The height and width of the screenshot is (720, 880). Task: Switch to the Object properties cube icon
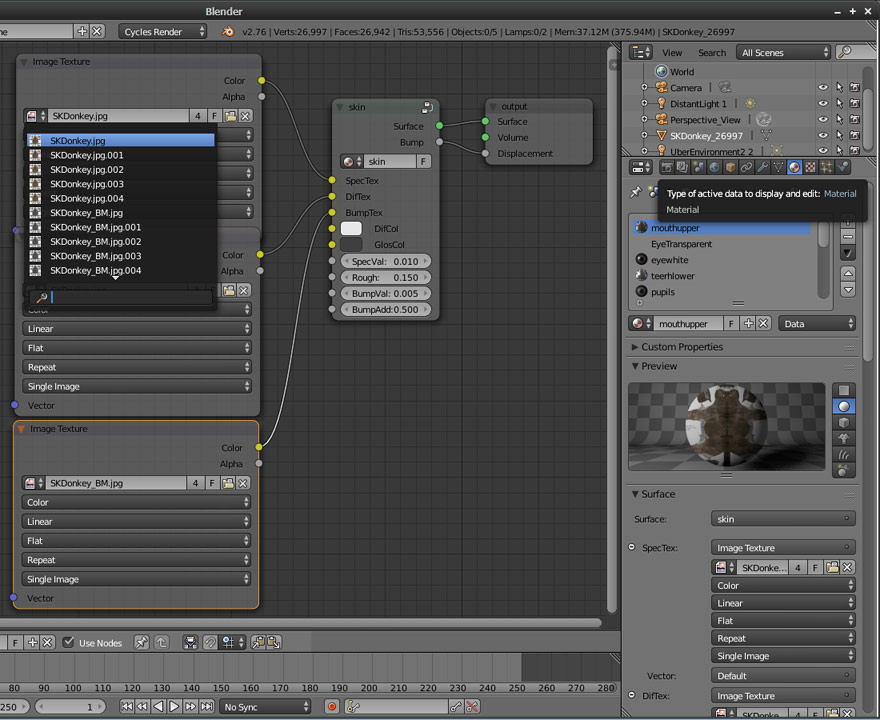730,167
